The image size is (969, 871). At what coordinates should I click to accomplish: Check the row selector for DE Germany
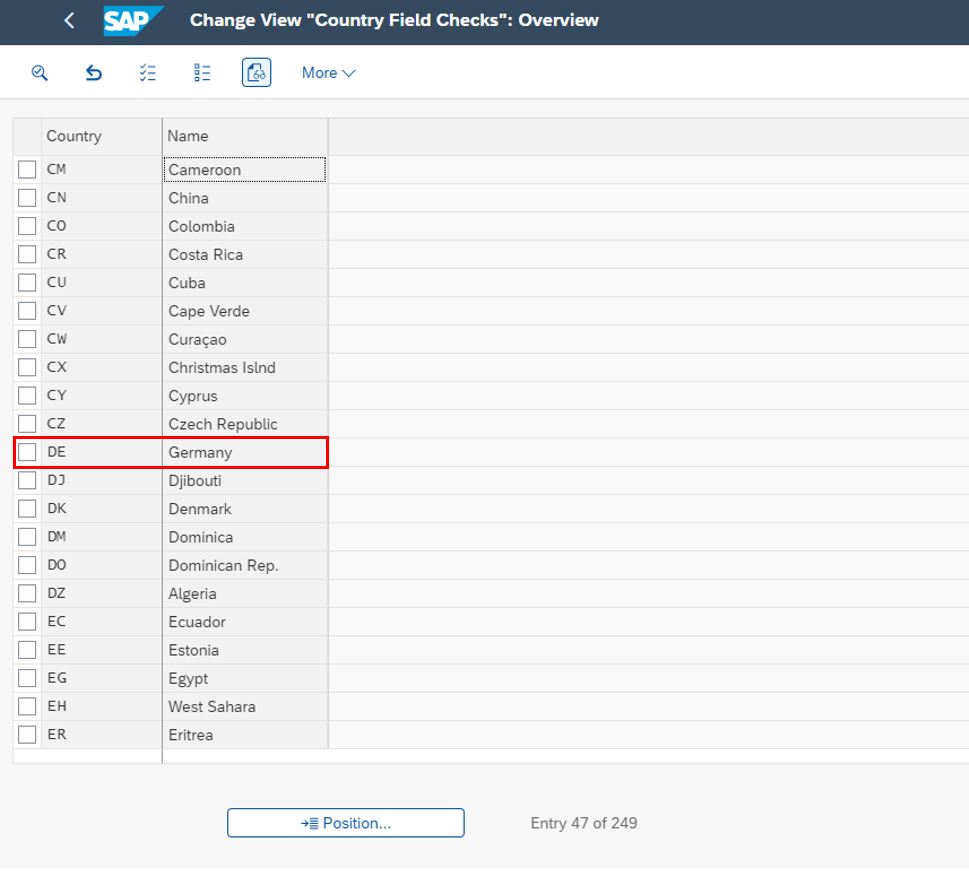[27, 452]
